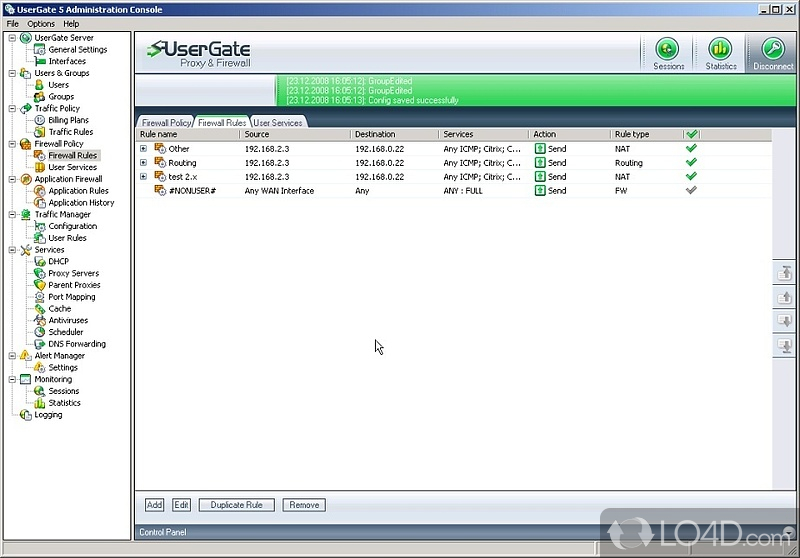Click the move-rule-to-bottom arrow icon
Screen dimensions: 800x558
784,345
